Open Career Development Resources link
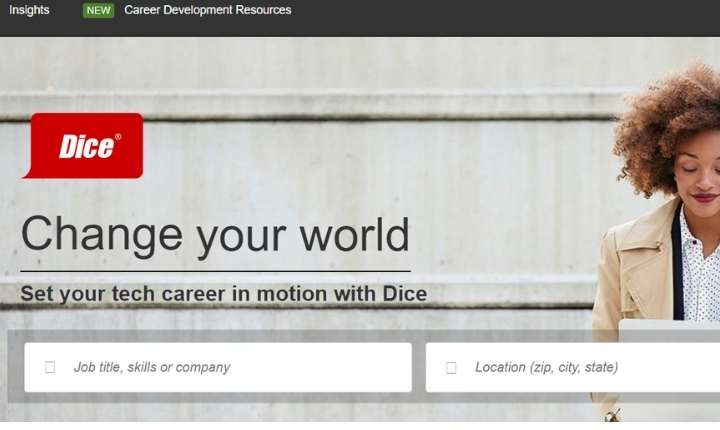Viewport: 720px width, 430px height. pos(208,10)
